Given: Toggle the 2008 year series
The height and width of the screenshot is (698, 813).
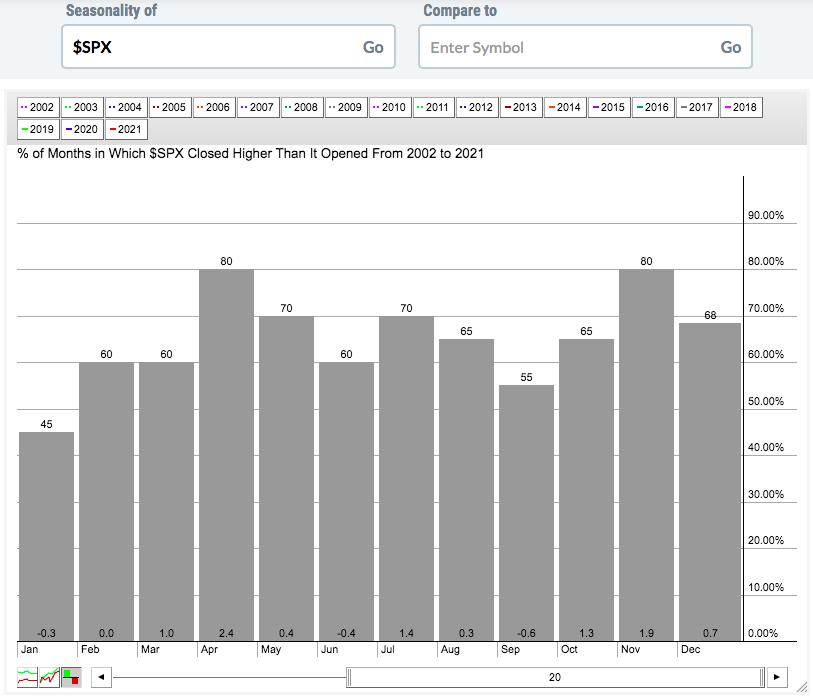Looking at the screenshot, I should [x=301, y=107].
